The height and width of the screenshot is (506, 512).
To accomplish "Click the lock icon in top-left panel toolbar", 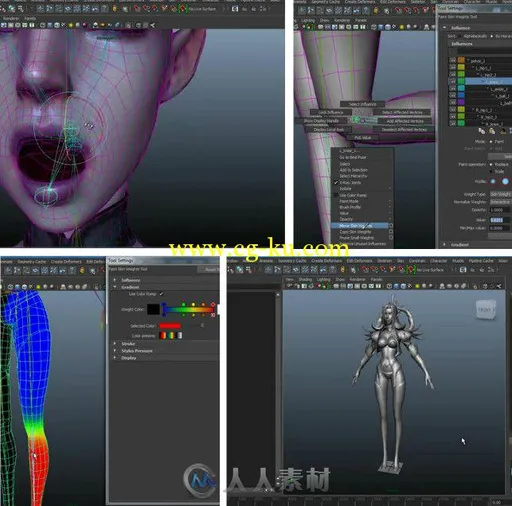I will coord(115,9).
